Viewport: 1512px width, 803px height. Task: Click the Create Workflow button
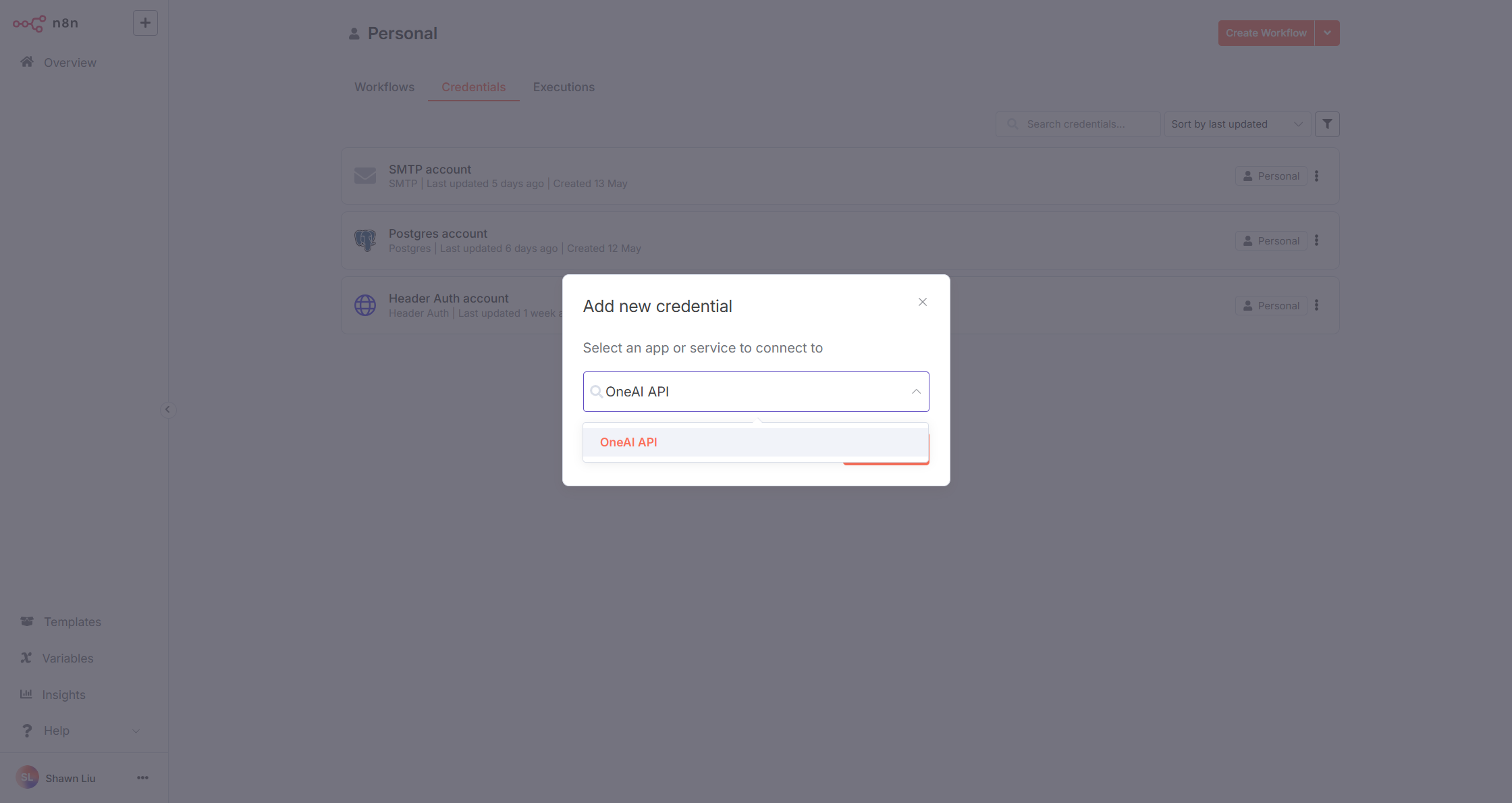click(x=1266, y=33)
